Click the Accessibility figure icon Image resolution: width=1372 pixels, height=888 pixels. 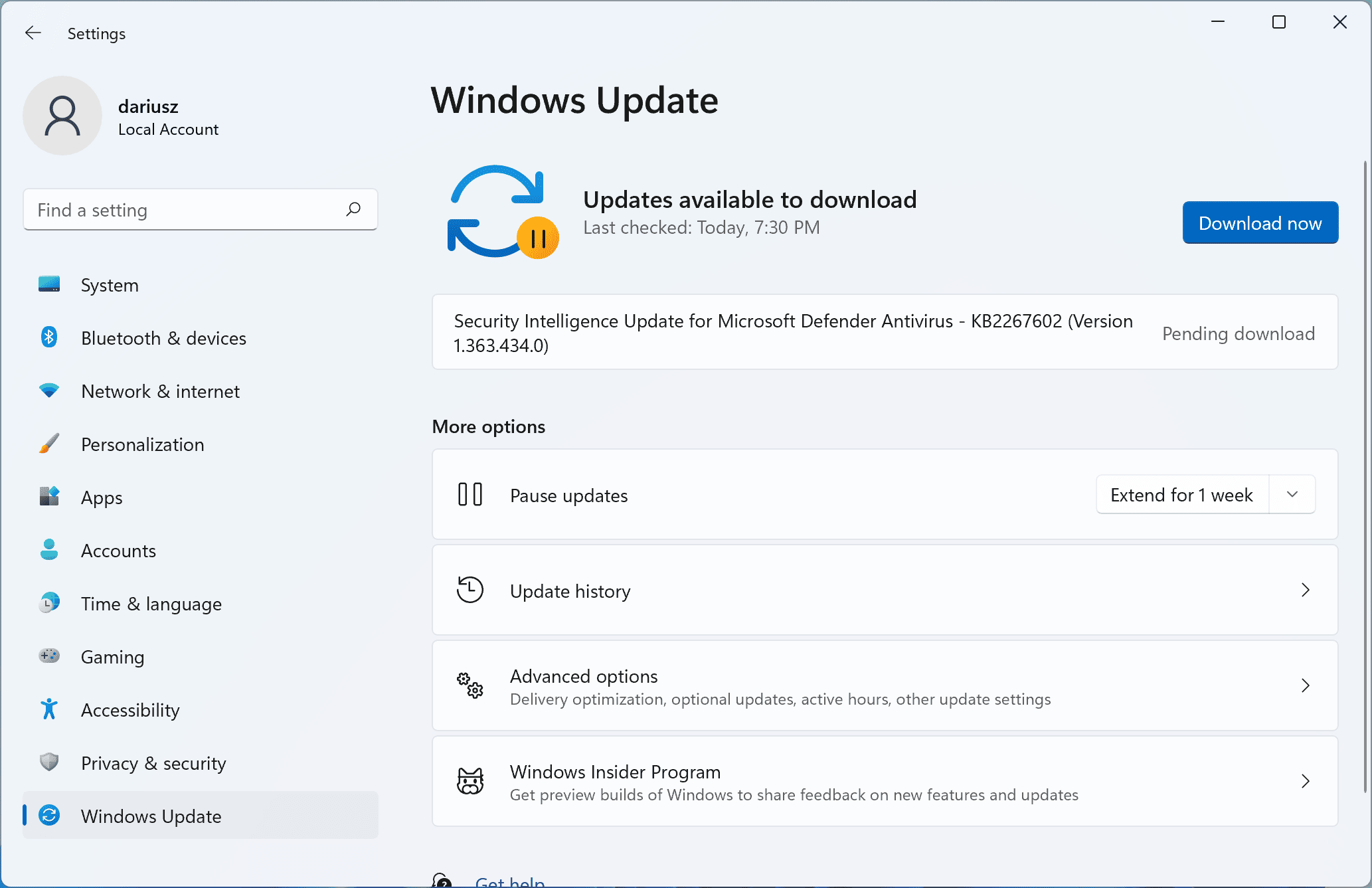(49, 709)
